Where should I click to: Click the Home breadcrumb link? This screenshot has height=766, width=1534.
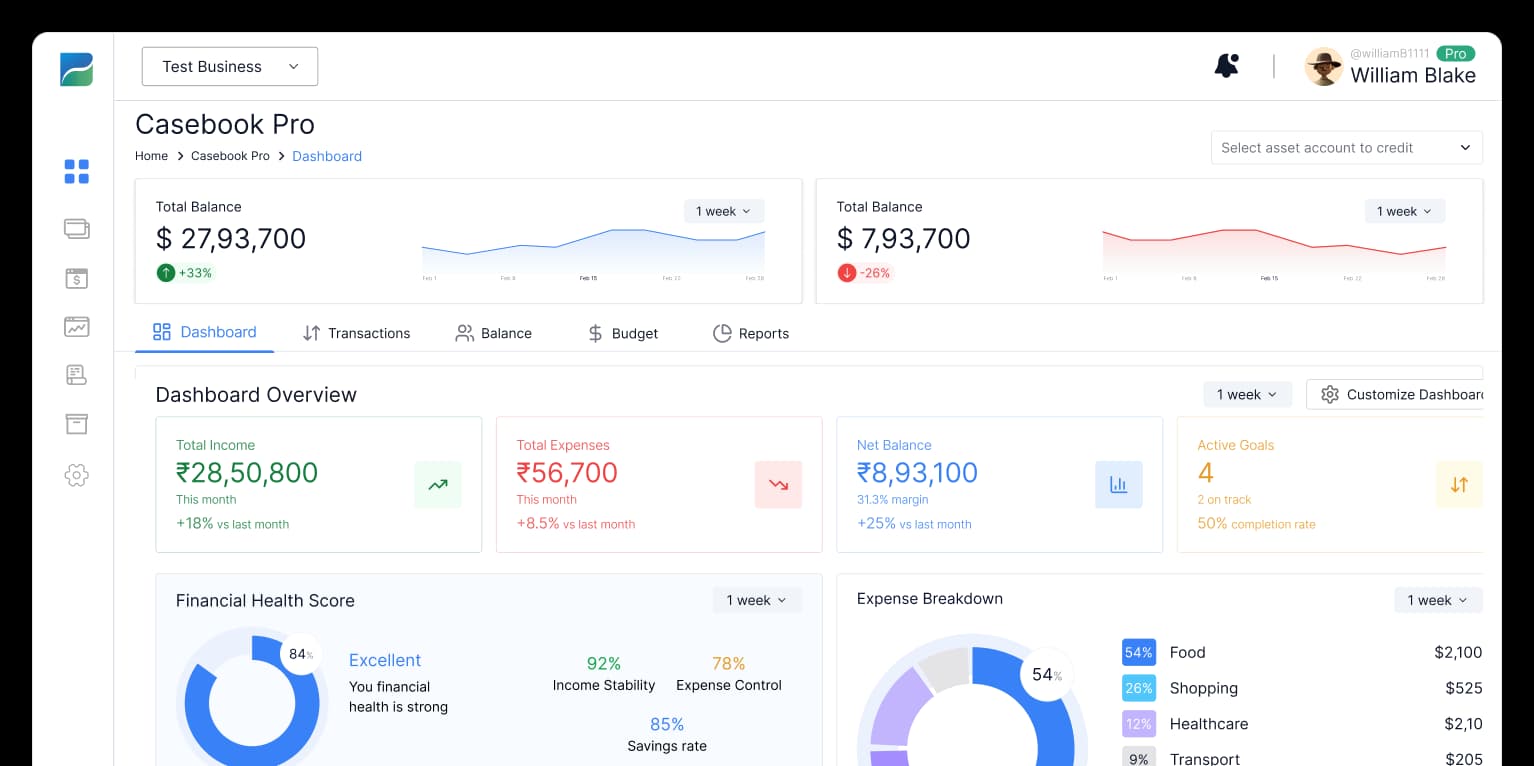pyautogui.click(x=151, y=156)
